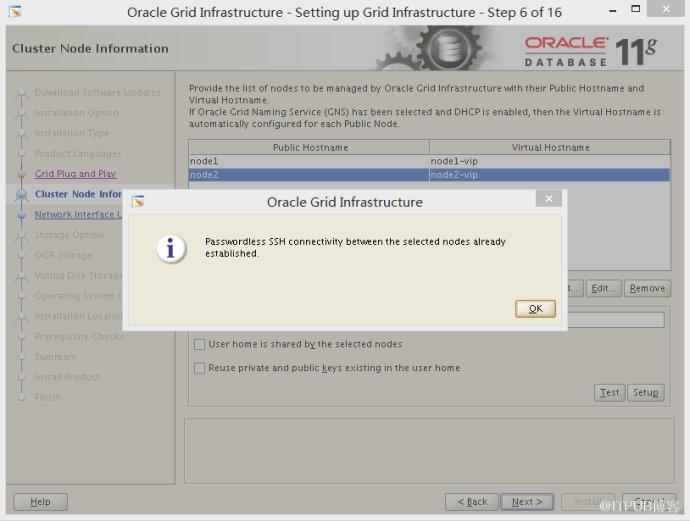This screenshot has width=690, height=521.
Task: Open the Network Interface Usage step link
Action: click(x=78, y=214)
